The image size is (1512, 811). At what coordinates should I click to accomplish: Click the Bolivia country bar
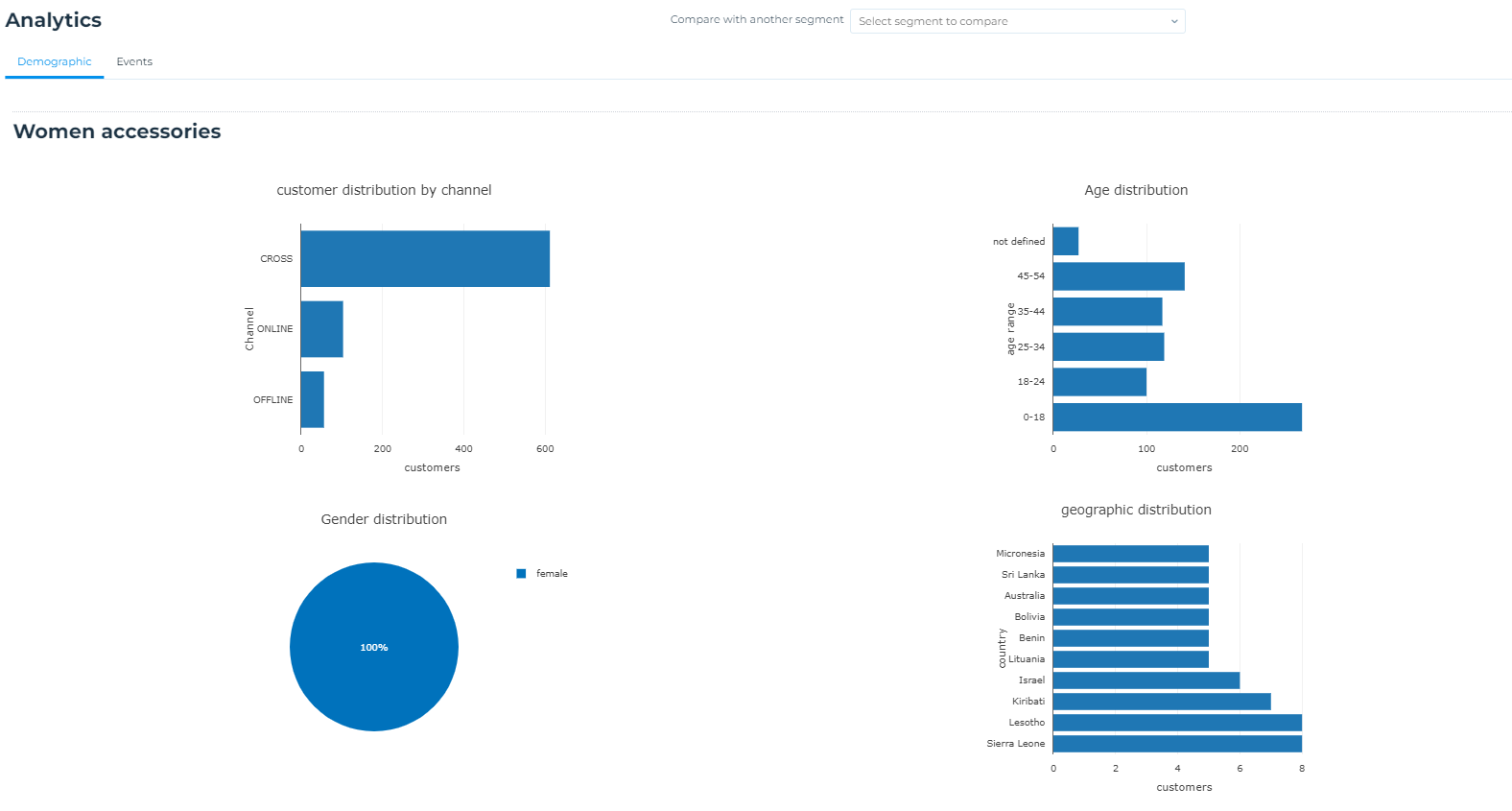point(1130,617)
